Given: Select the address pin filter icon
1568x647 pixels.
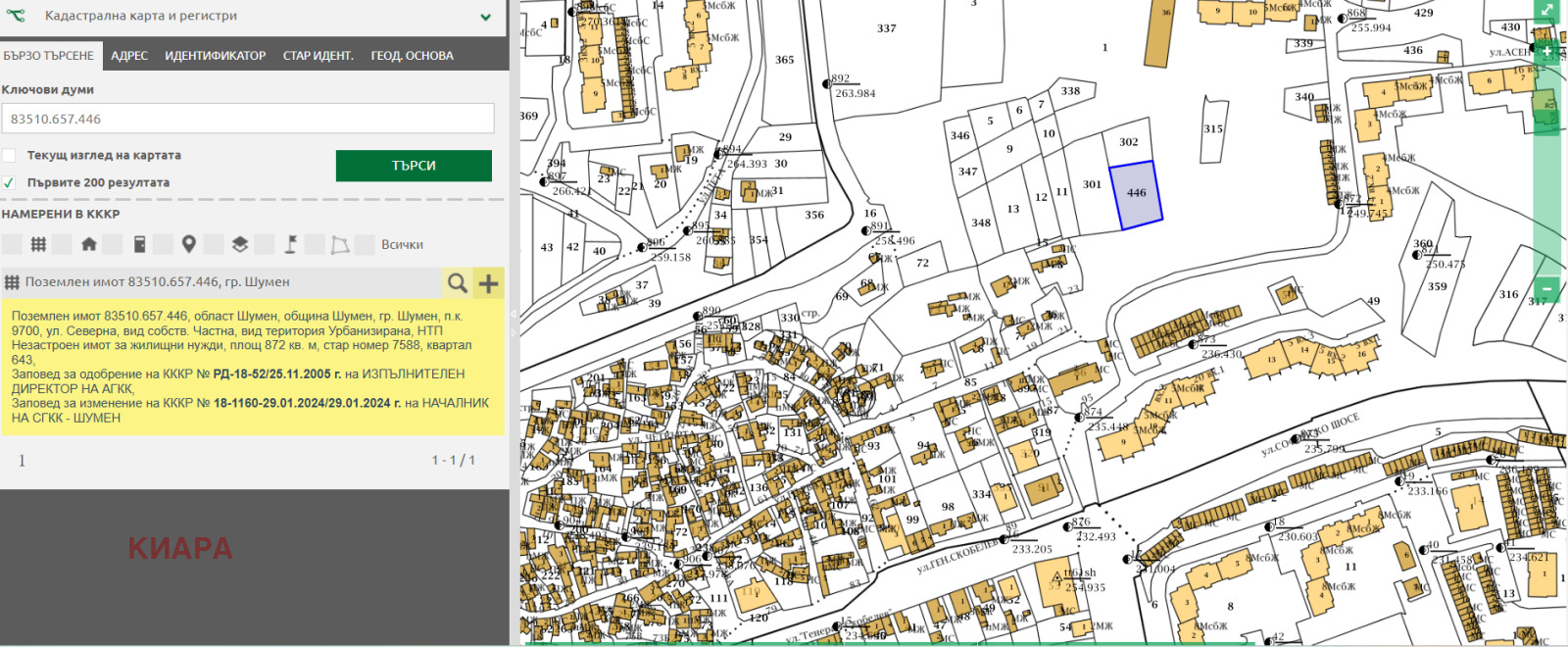Looking at the screenshot, I should [x=189, y=244].
